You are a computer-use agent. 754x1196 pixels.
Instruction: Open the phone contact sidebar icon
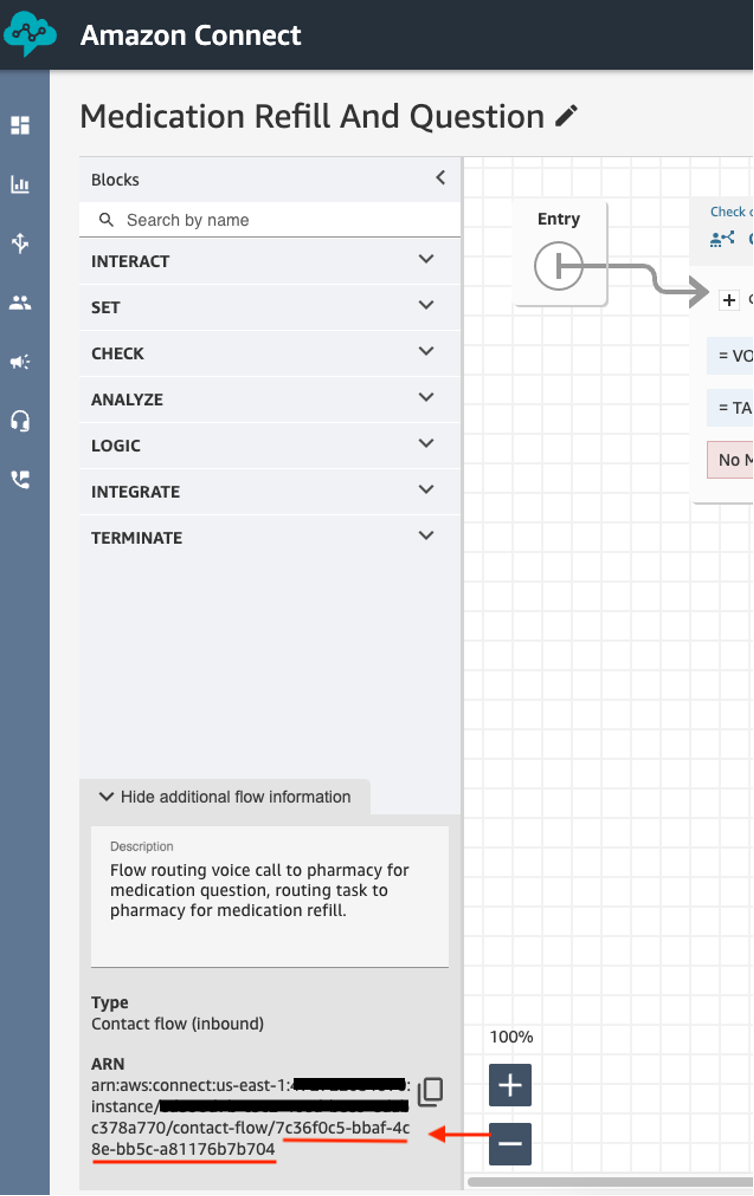(x=21, y=479)
